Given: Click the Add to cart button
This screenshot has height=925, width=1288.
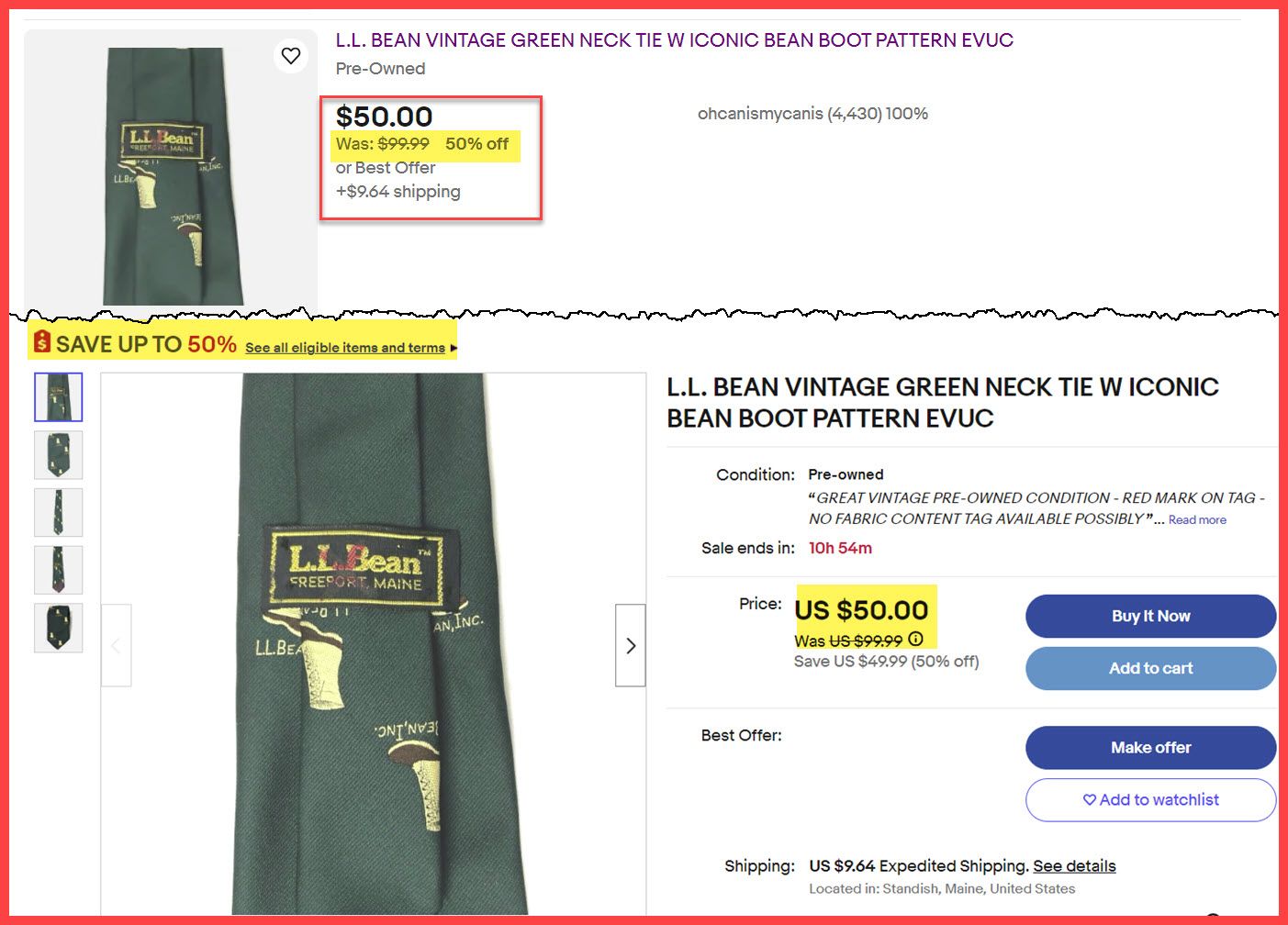Looking at the screenshot, I should [x=1150, y=668].
